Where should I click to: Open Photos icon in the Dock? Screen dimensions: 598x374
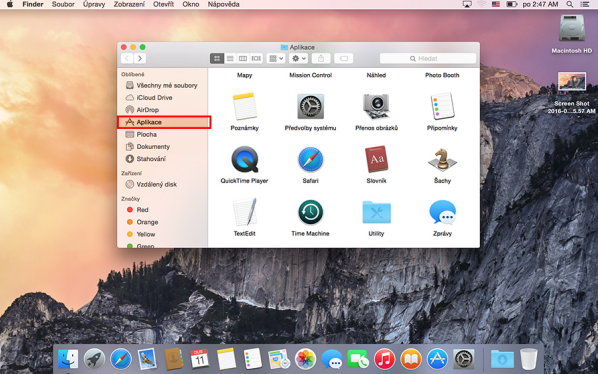[x=305, y=359]
